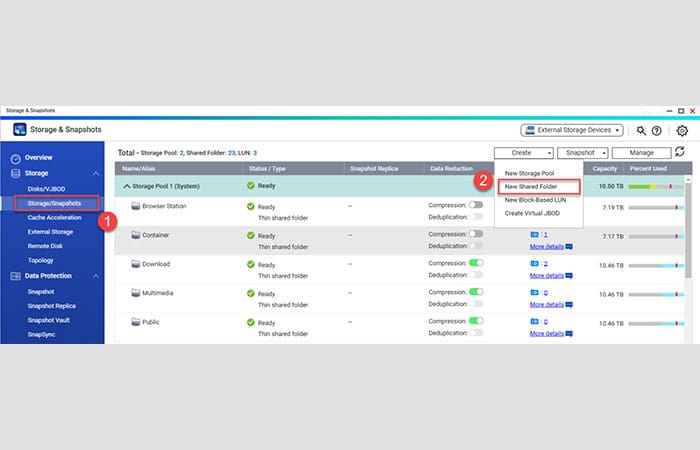Turn off Compression for Download folder
The image size is (700, 450).
click(x=475, y=263)
